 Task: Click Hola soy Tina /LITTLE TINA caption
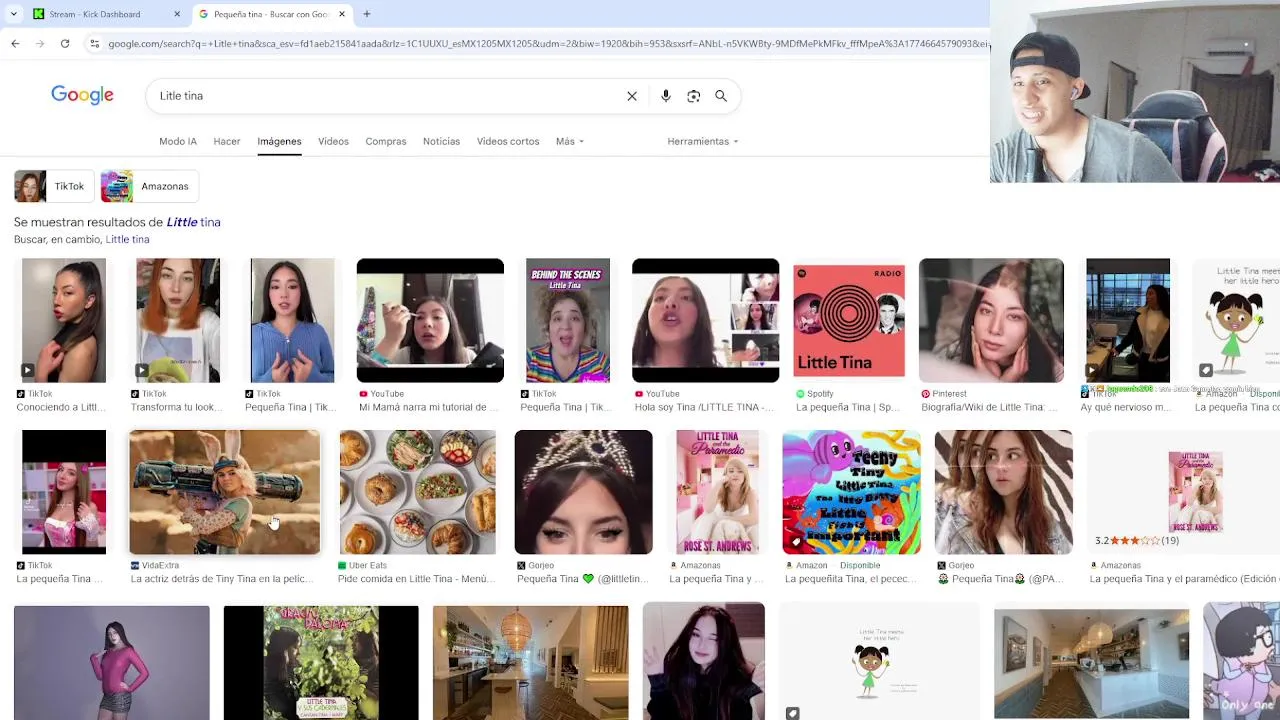[x=705, y=408]
